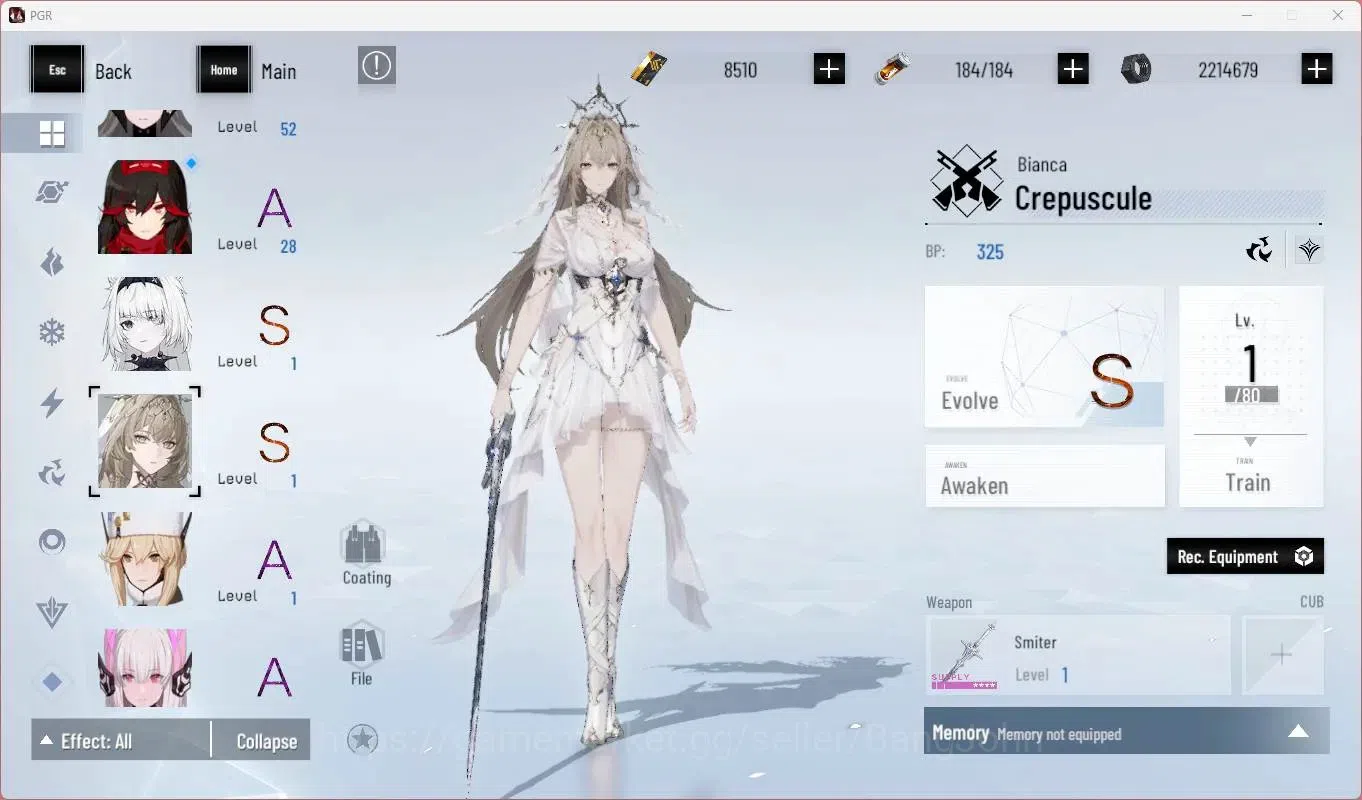Select the downward arrowhead filter icon
1362x800 pixels.
pos(52,612)
